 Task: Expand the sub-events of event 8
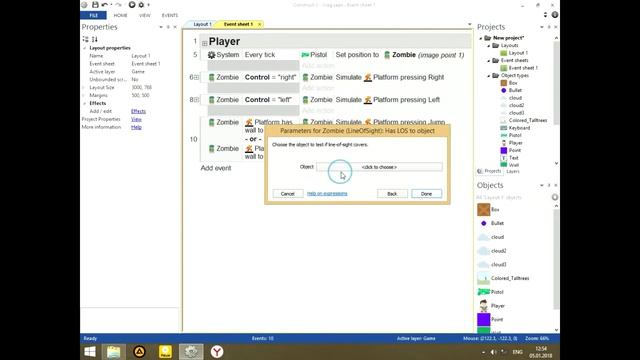196,100
